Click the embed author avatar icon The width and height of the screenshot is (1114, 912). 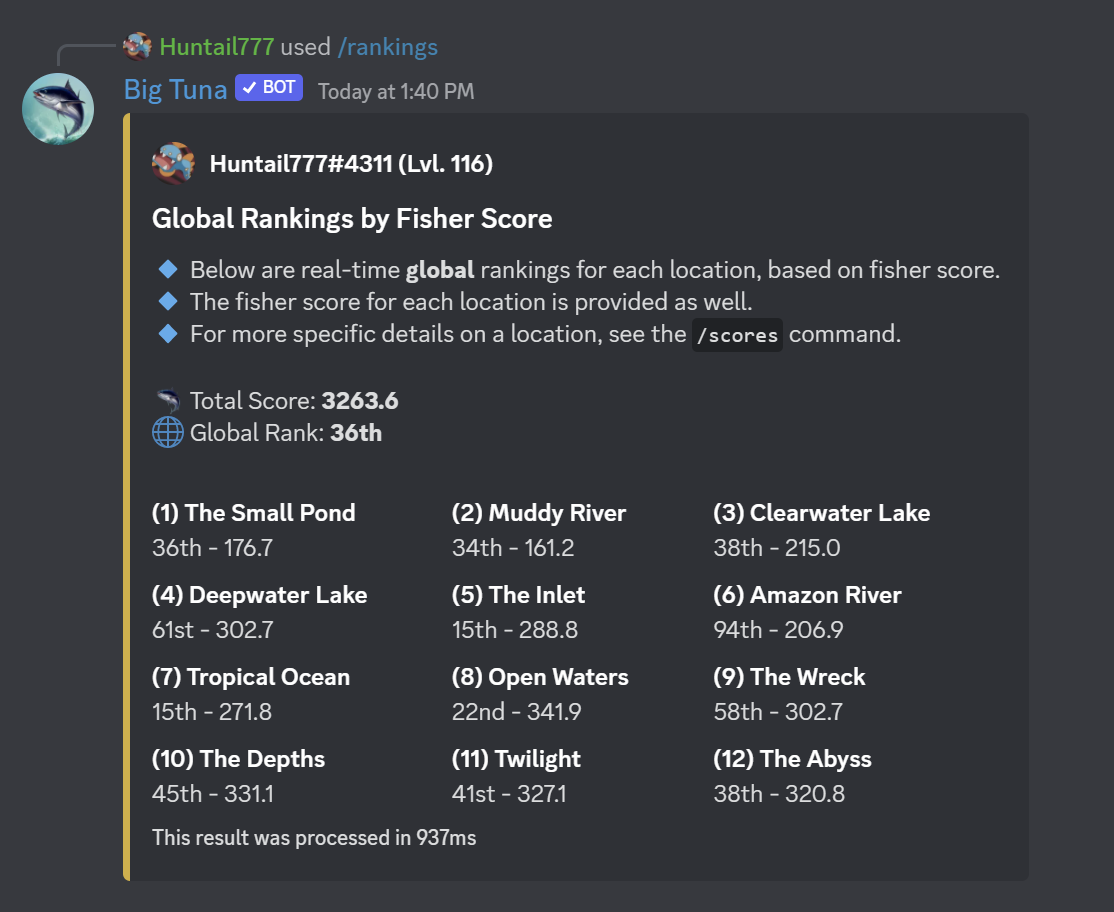[x=173, y=163]
